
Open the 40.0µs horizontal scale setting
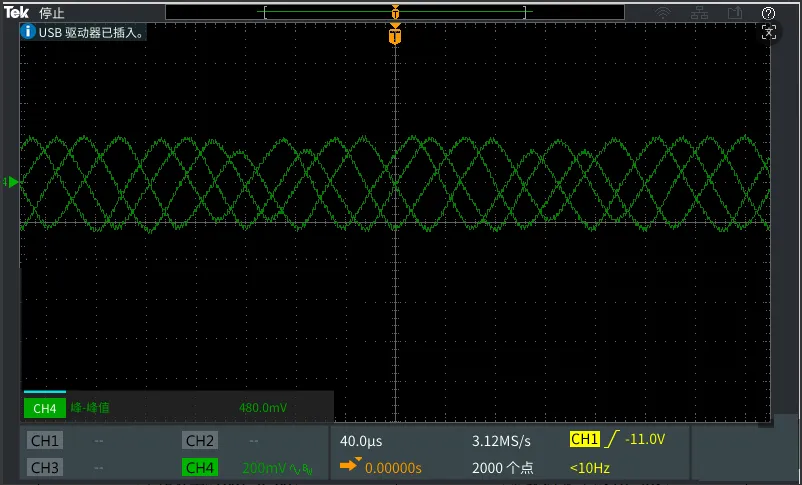361,441
